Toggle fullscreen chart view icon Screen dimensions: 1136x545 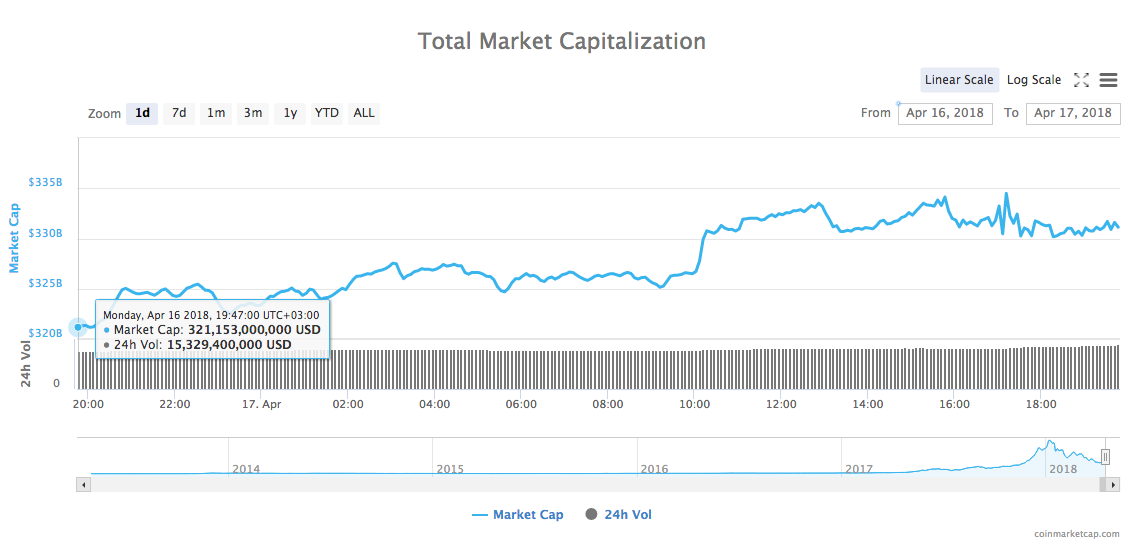click(x=1081, y=80)
